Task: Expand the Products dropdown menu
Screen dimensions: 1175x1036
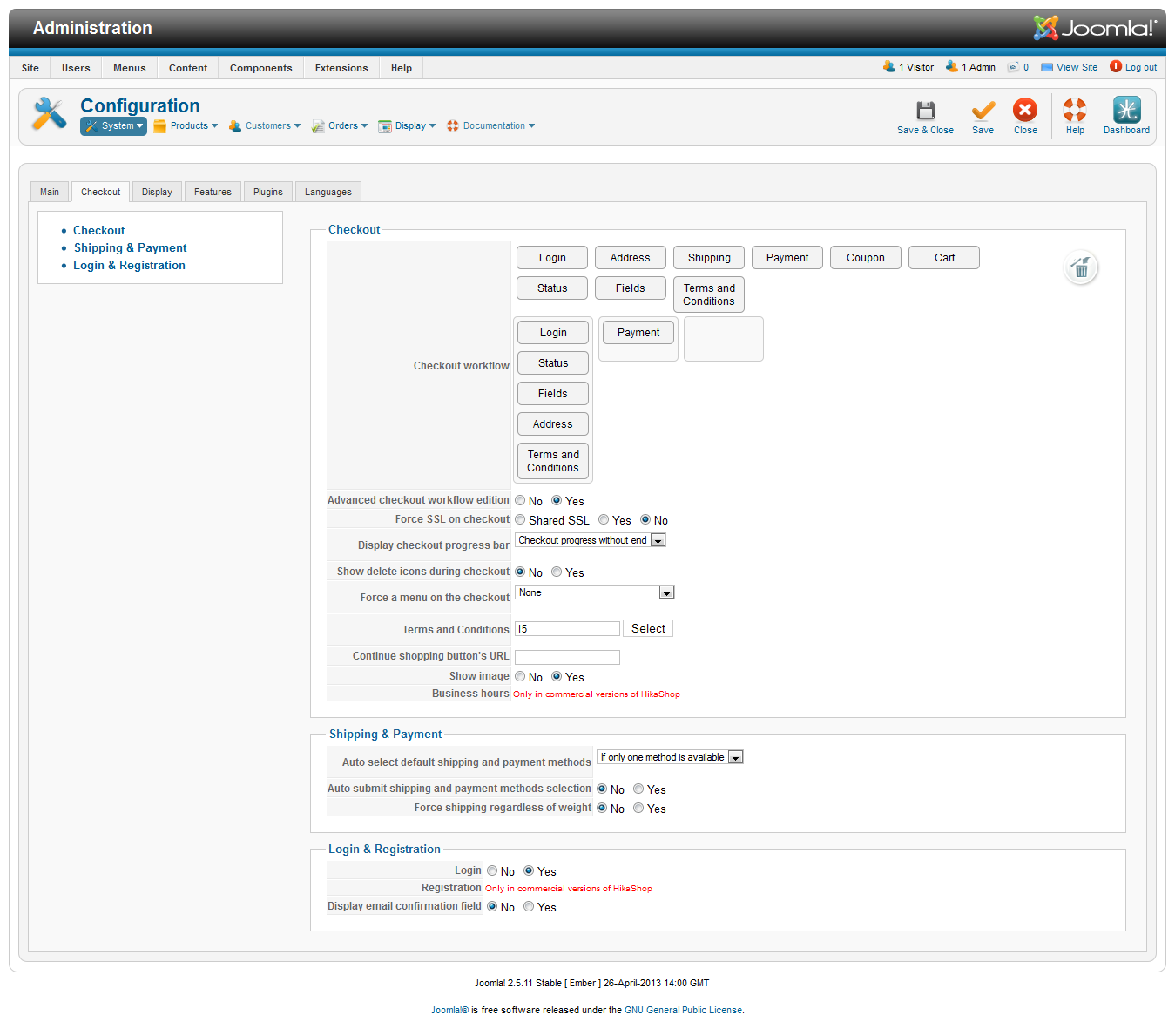Action: point(186,126)
